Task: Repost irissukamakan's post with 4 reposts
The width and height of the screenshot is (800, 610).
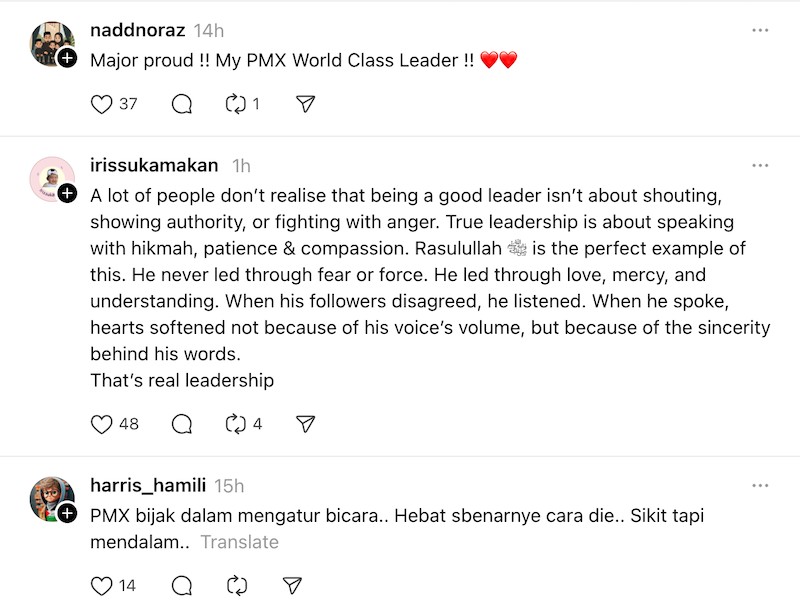Action: [236, 424]
